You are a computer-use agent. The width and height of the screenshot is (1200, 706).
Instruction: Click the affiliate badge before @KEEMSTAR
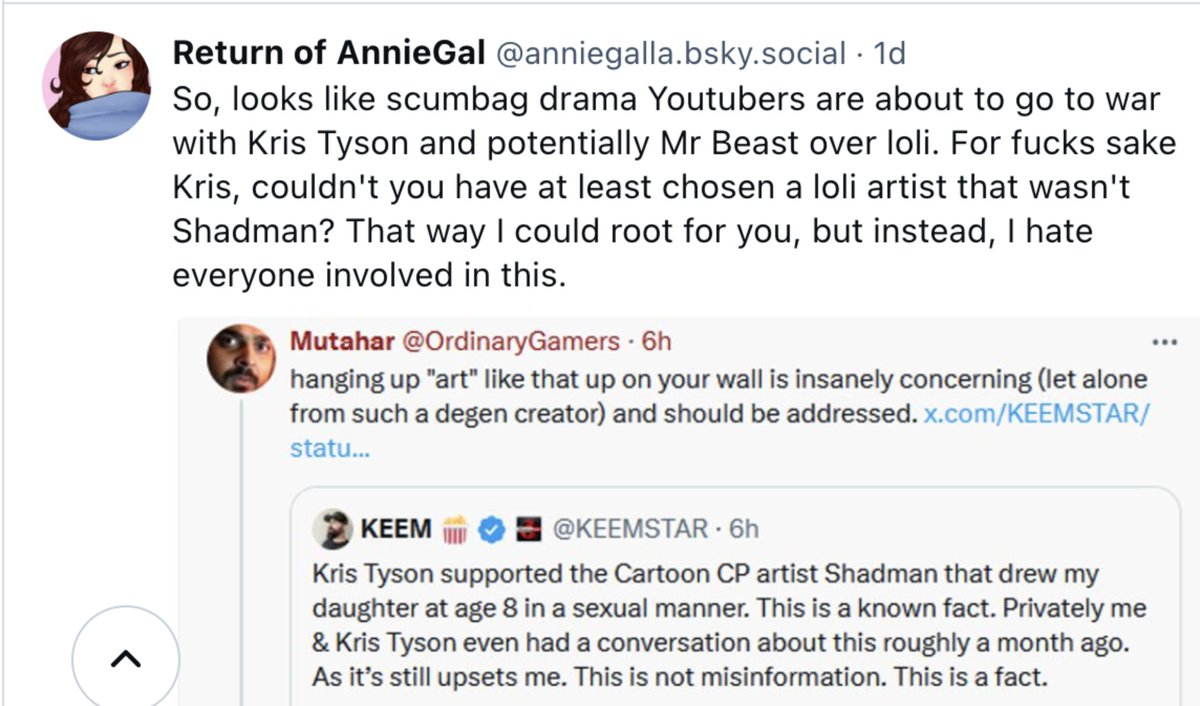522,530
